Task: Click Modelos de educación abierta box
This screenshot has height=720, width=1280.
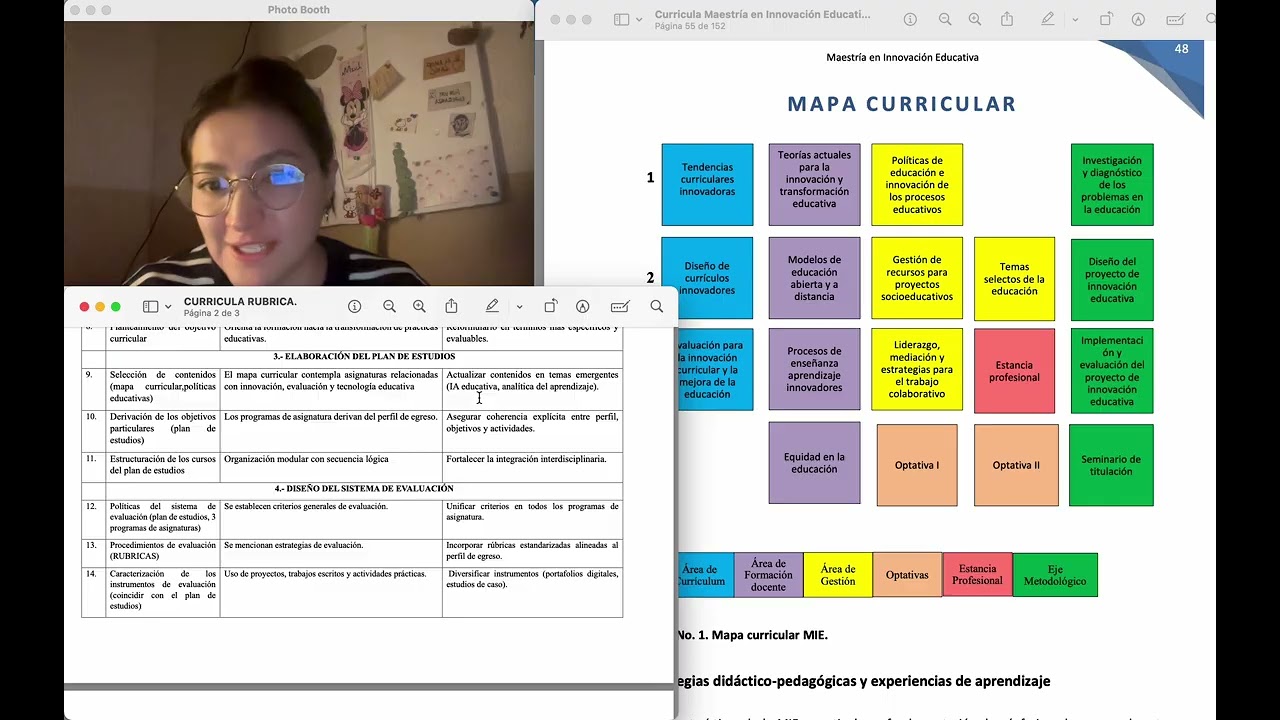Action: coord(814,278)
